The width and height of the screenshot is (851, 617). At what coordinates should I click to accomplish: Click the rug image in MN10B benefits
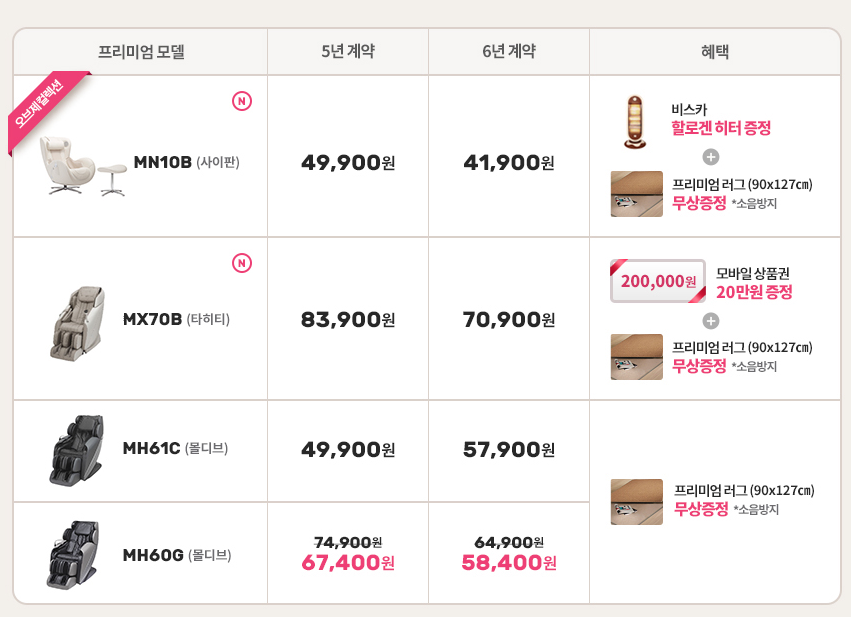tap(636, 194)
